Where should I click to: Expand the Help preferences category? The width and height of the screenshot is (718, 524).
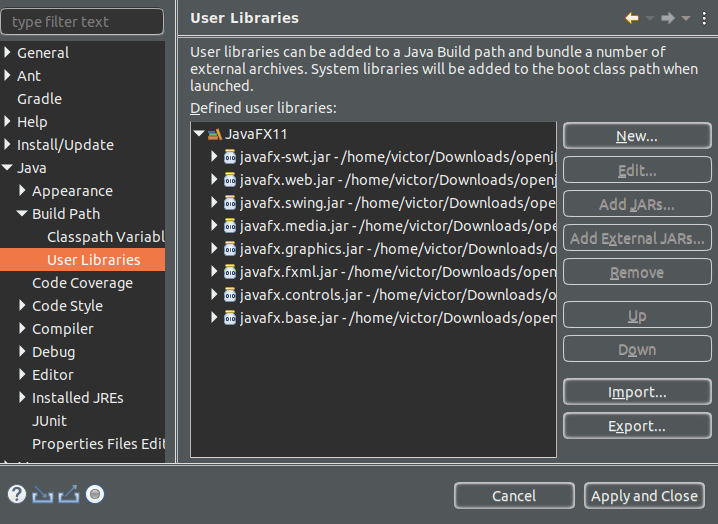pyautogui.click(x=7, y=121)
